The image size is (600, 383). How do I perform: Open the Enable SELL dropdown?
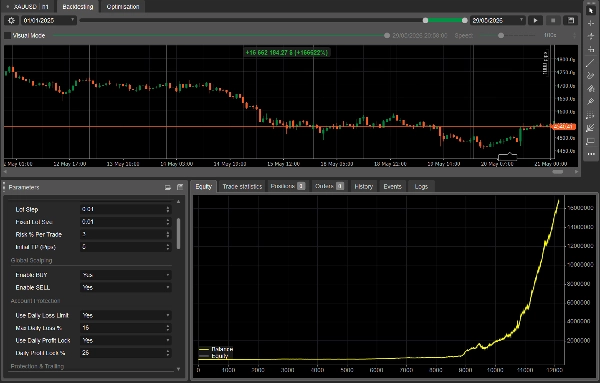tap(126, 287)
